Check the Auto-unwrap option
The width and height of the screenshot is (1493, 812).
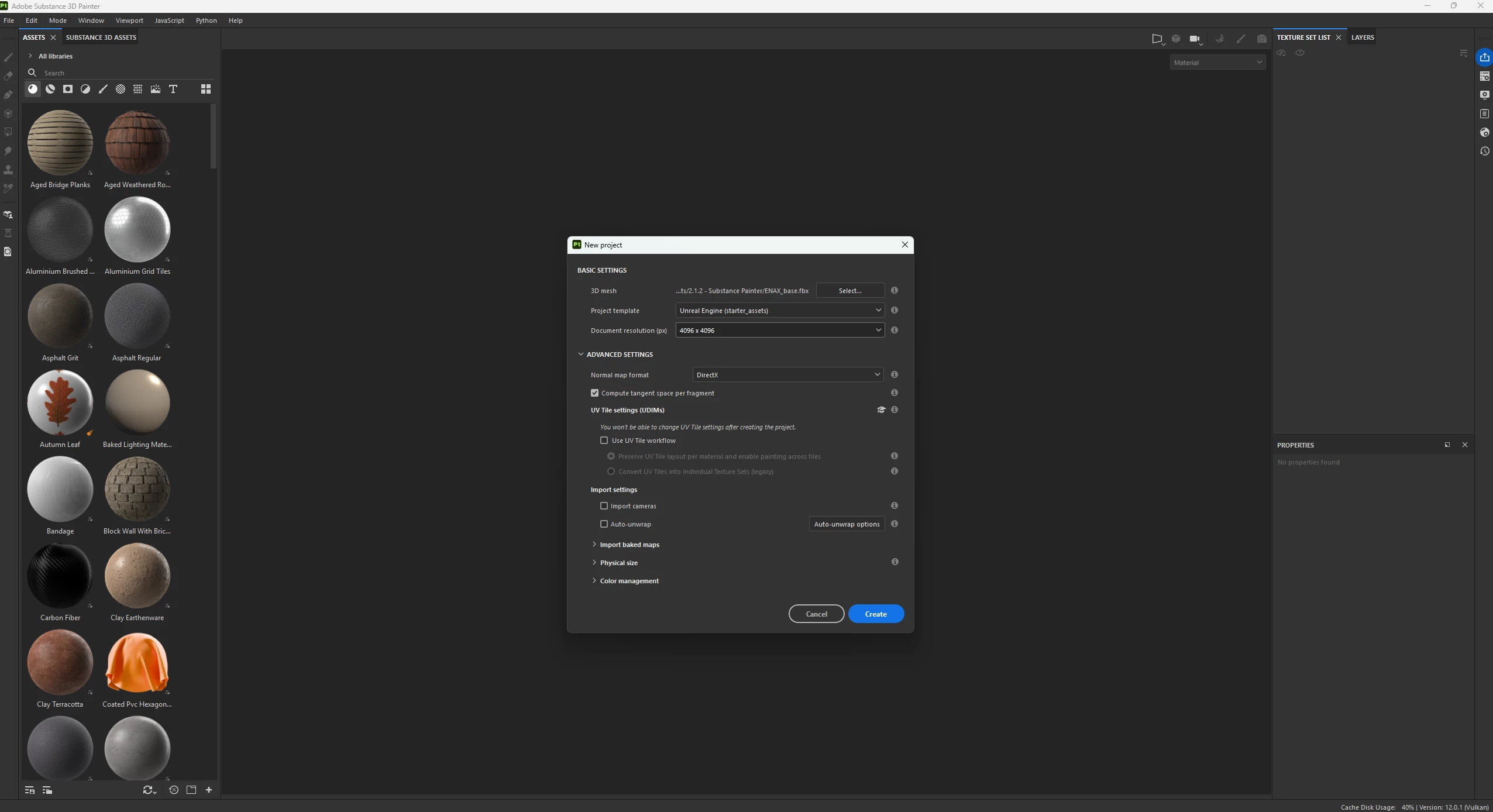click(604, 524)
